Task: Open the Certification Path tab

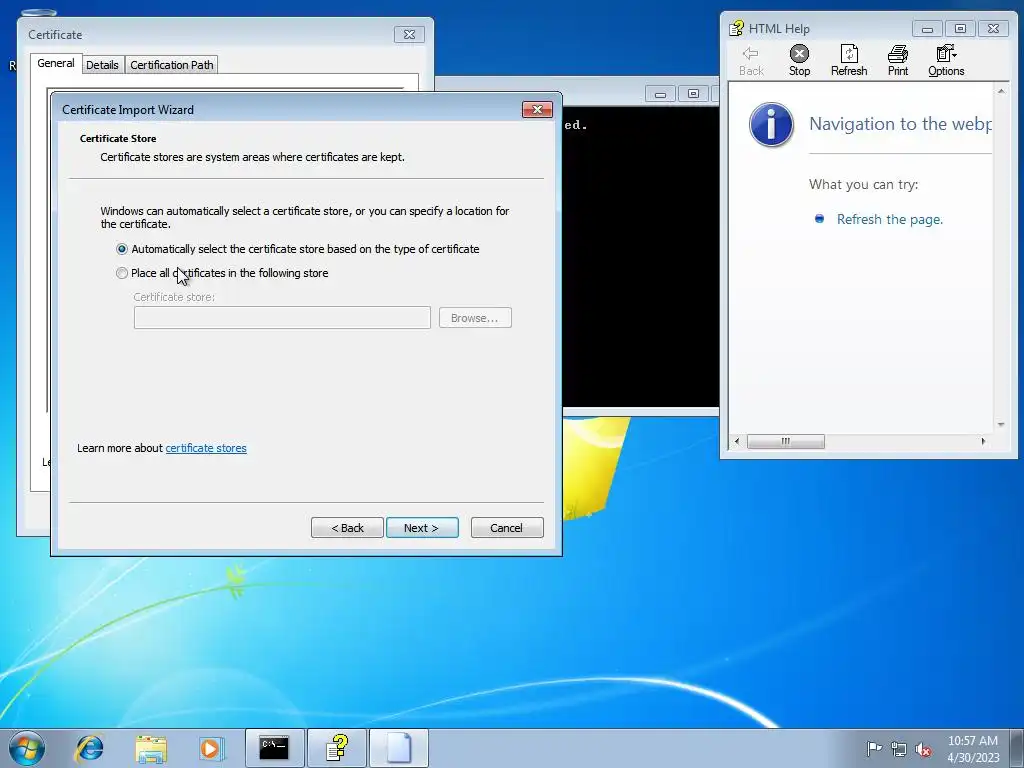Action: [x=171, y=65]
